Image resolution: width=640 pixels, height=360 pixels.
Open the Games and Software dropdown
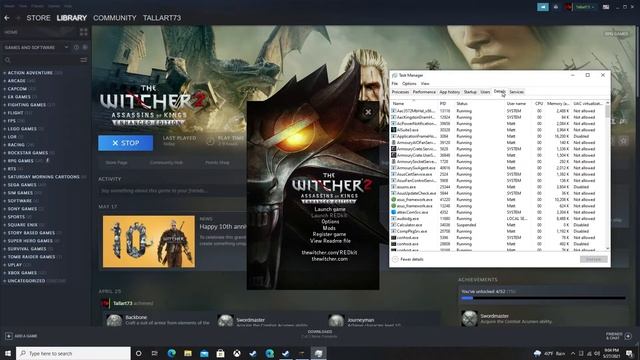(x=36, y=47)
